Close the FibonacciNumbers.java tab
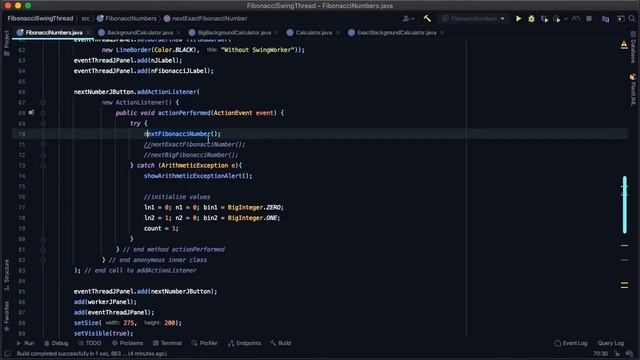This screenshot has width=640, height=360. pos(88,33)
